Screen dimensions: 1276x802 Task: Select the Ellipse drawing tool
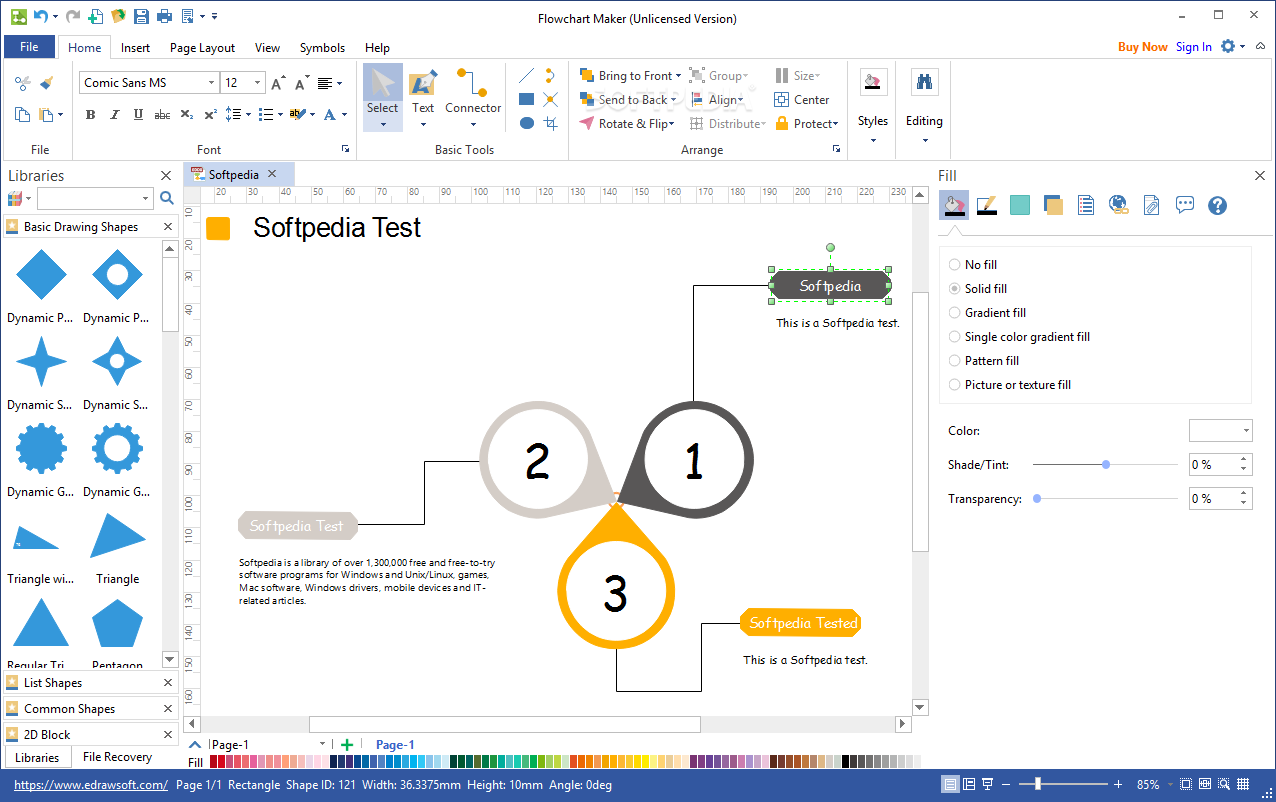click(x=526, y=123)
